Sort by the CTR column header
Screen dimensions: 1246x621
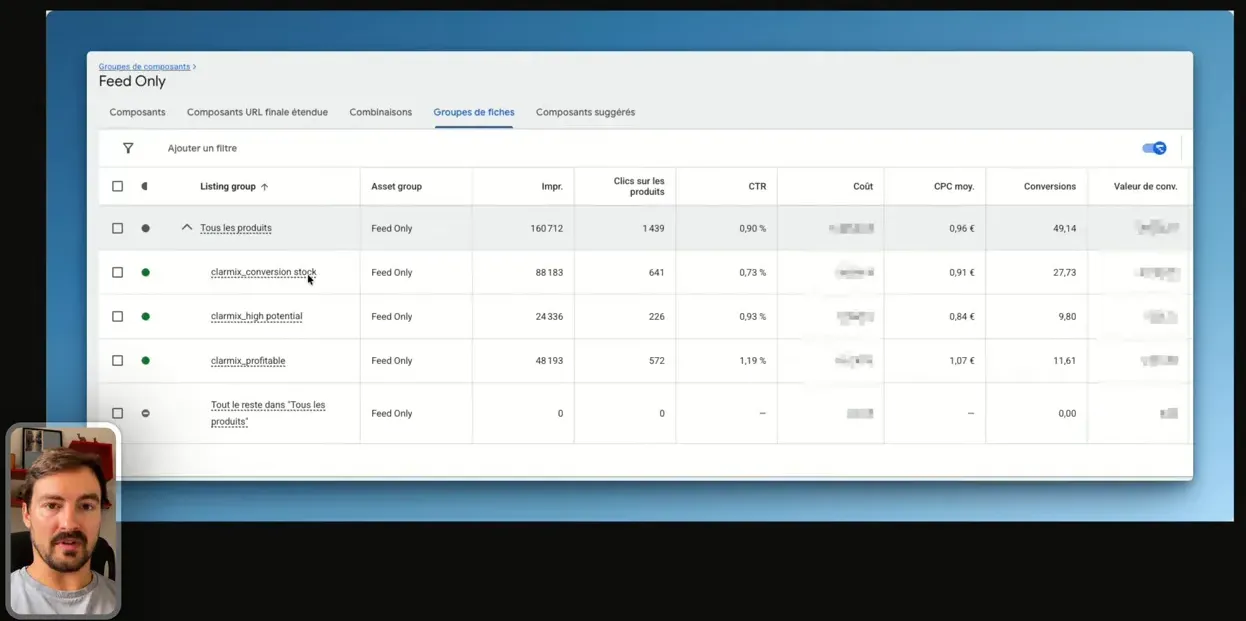757,186
